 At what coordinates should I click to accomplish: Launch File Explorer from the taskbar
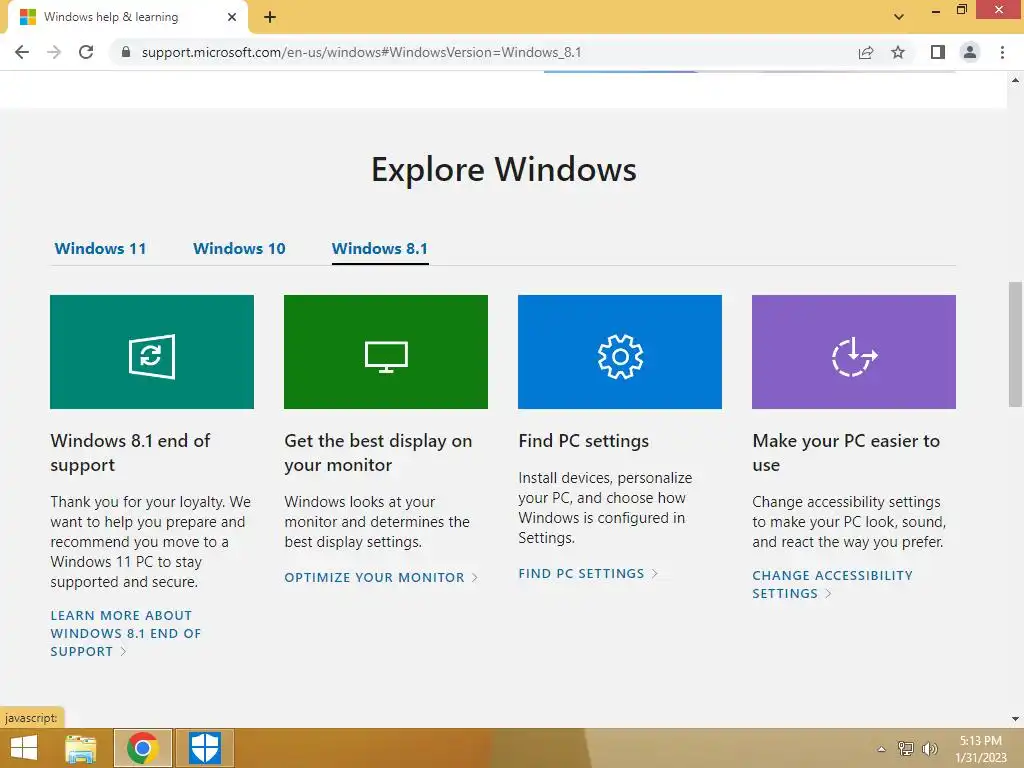81,748
